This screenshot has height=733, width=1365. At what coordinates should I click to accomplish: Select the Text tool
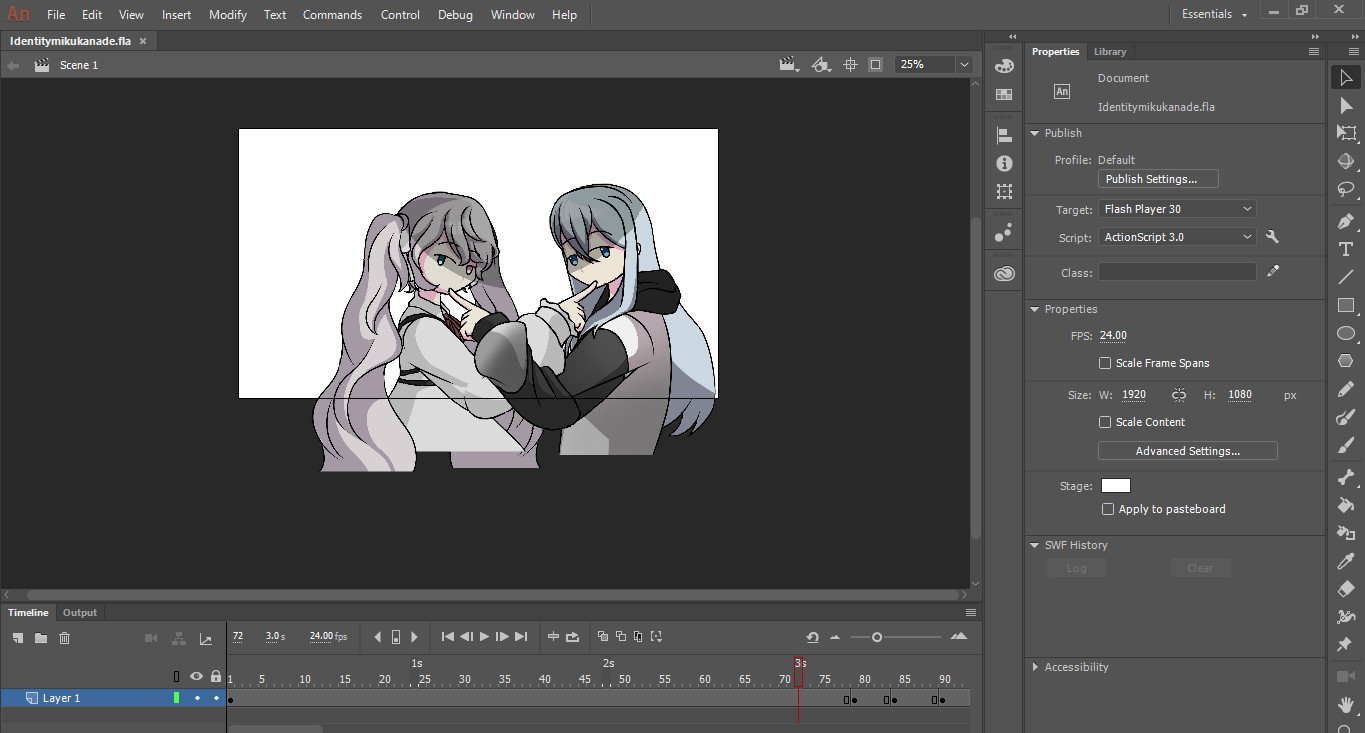(1346, 249)
